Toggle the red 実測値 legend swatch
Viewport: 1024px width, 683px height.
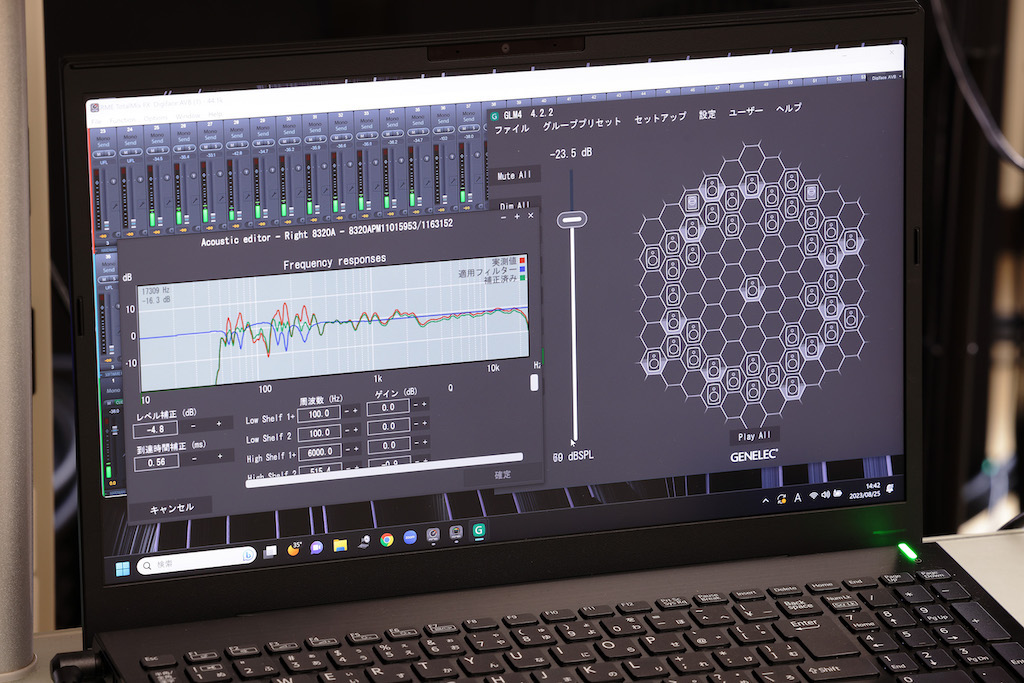click(523, 260)
